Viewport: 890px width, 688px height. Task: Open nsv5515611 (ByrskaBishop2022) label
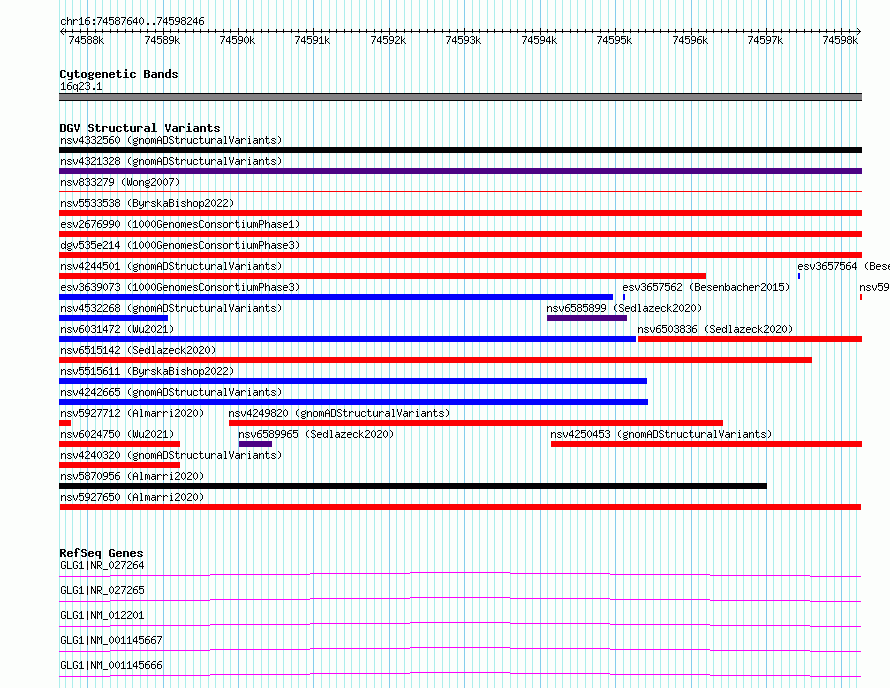tap(147, 371)
